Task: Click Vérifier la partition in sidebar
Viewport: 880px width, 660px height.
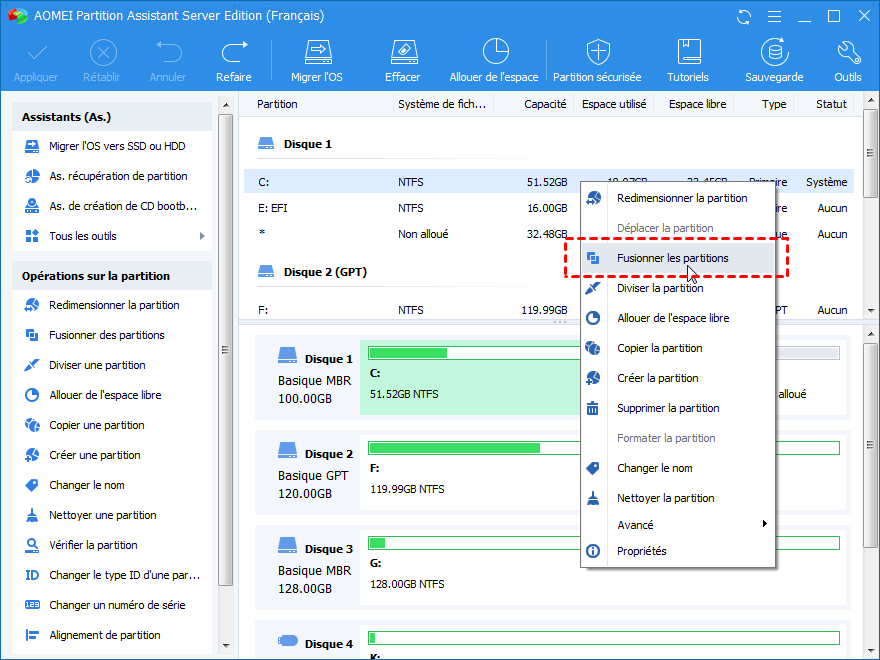Action: pyautogui.click(x=93, y=545)
